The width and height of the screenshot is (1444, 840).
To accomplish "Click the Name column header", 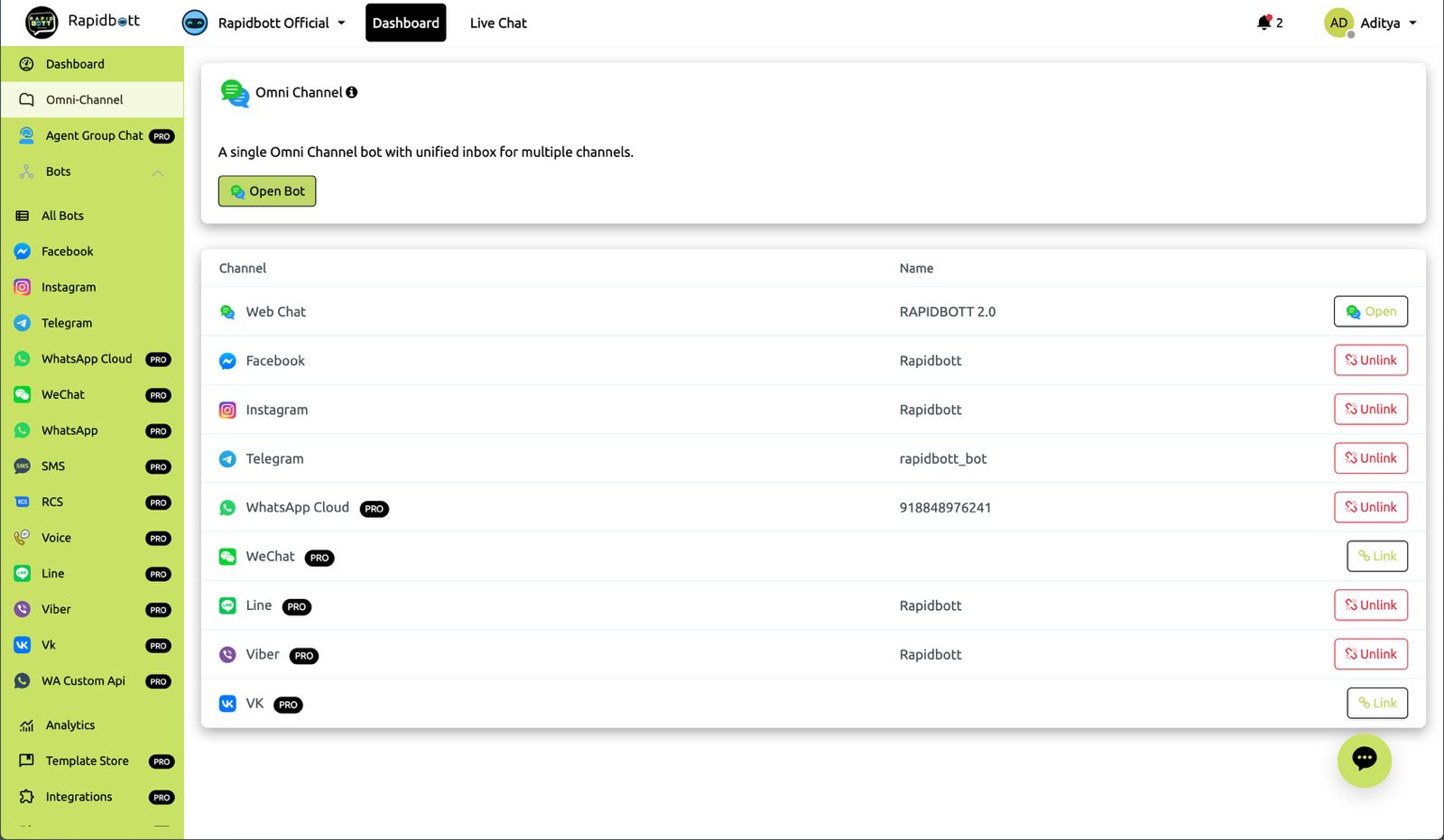I will point(916,268).
